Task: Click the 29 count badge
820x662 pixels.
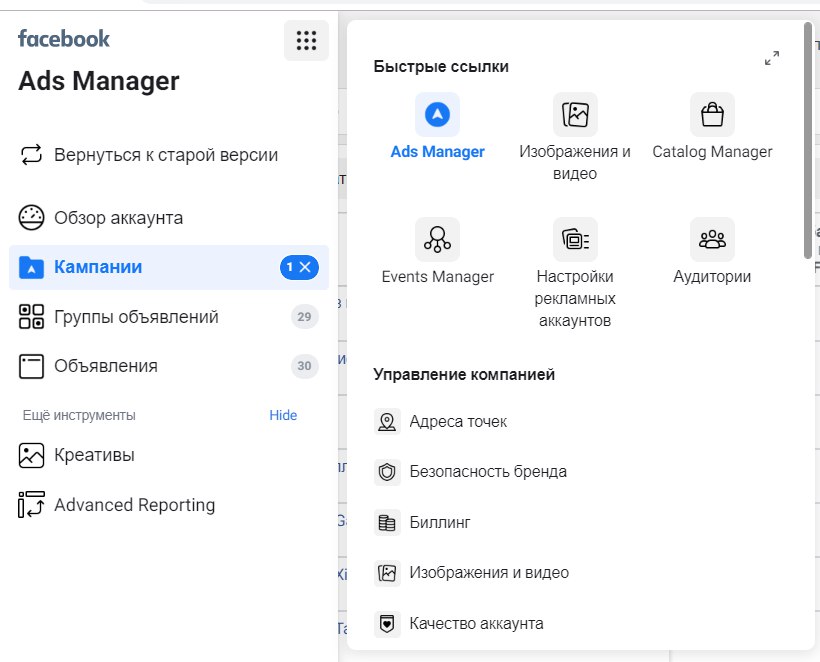Action: click(x=304, y=317)
